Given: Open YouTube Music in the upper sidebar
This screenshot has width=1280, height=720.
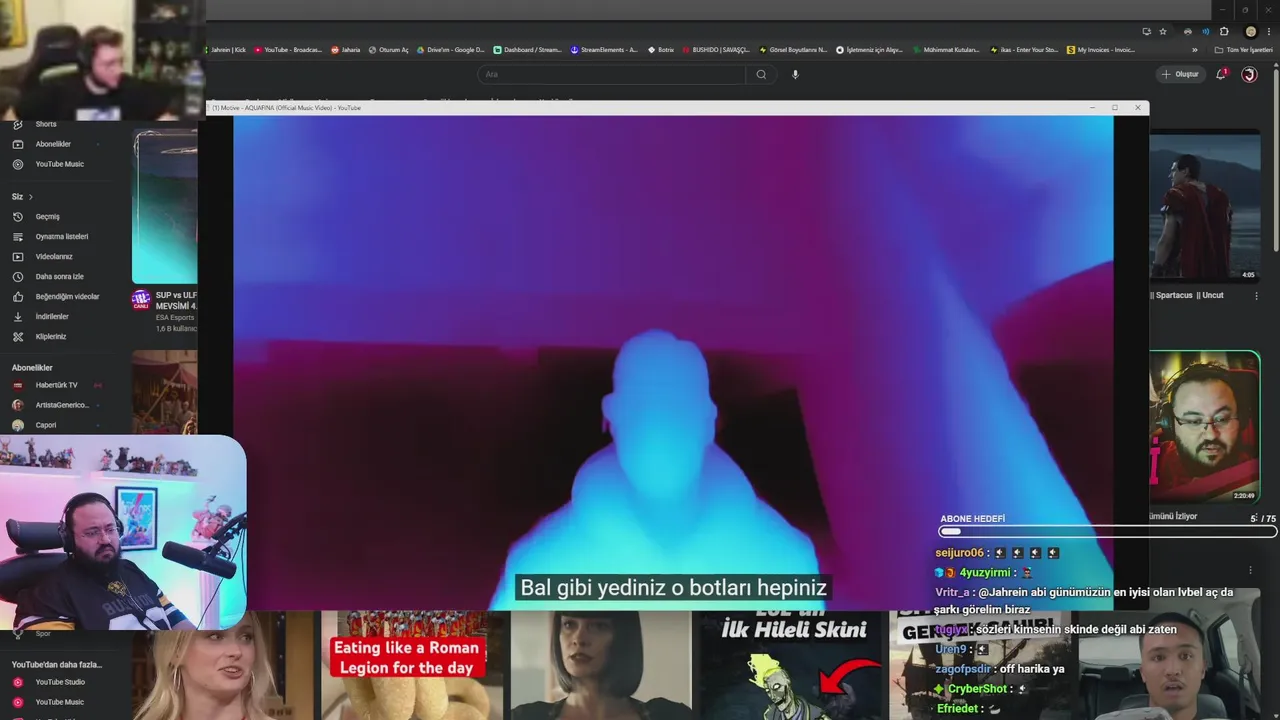Looking at the screenshot, I should pyautogui.click(x=59, y=164).
